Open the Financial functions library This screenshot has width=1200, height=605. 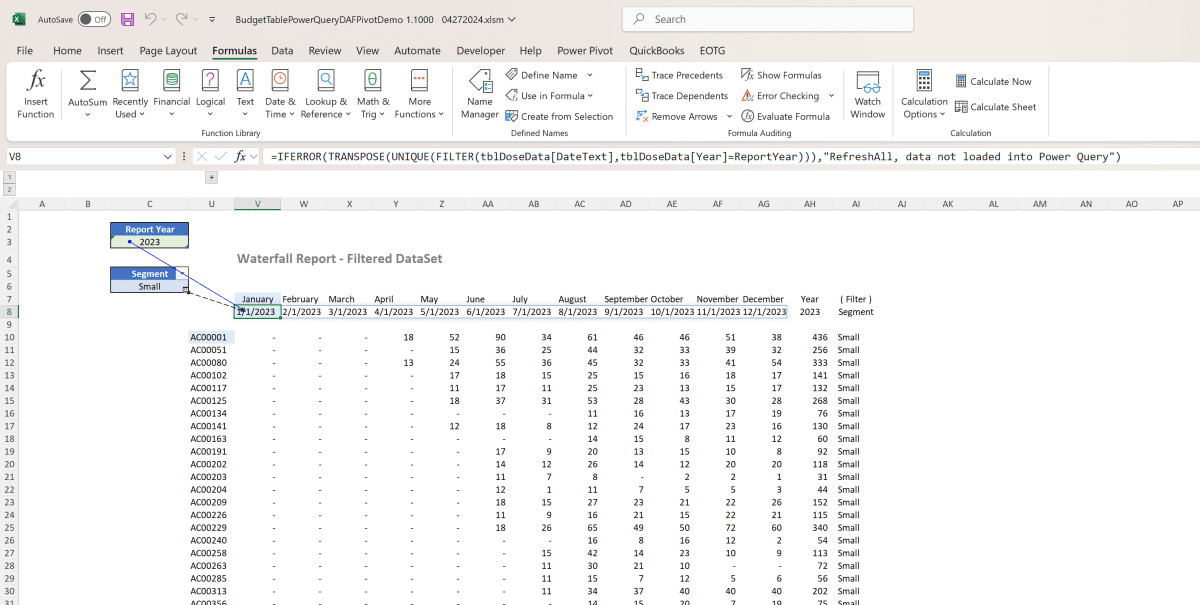tap(171, 95)
